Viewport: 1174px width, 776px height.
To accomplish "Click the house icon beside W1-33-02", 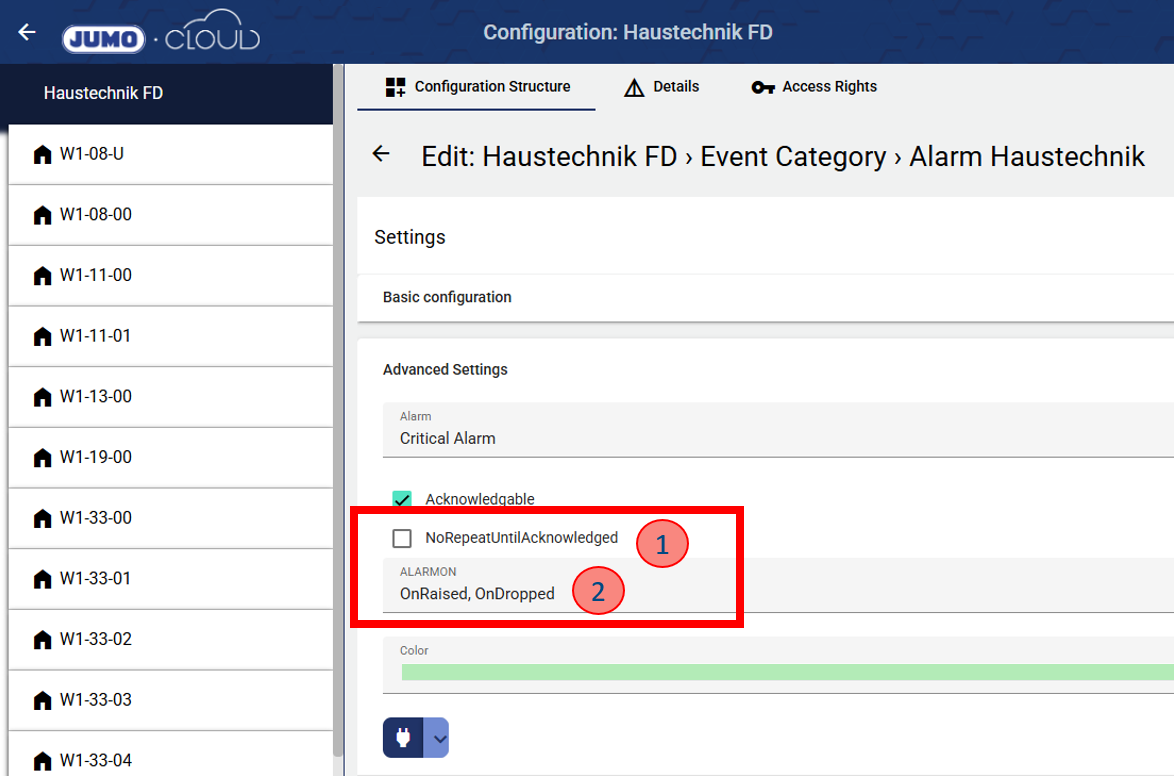I will pos(42,640).
